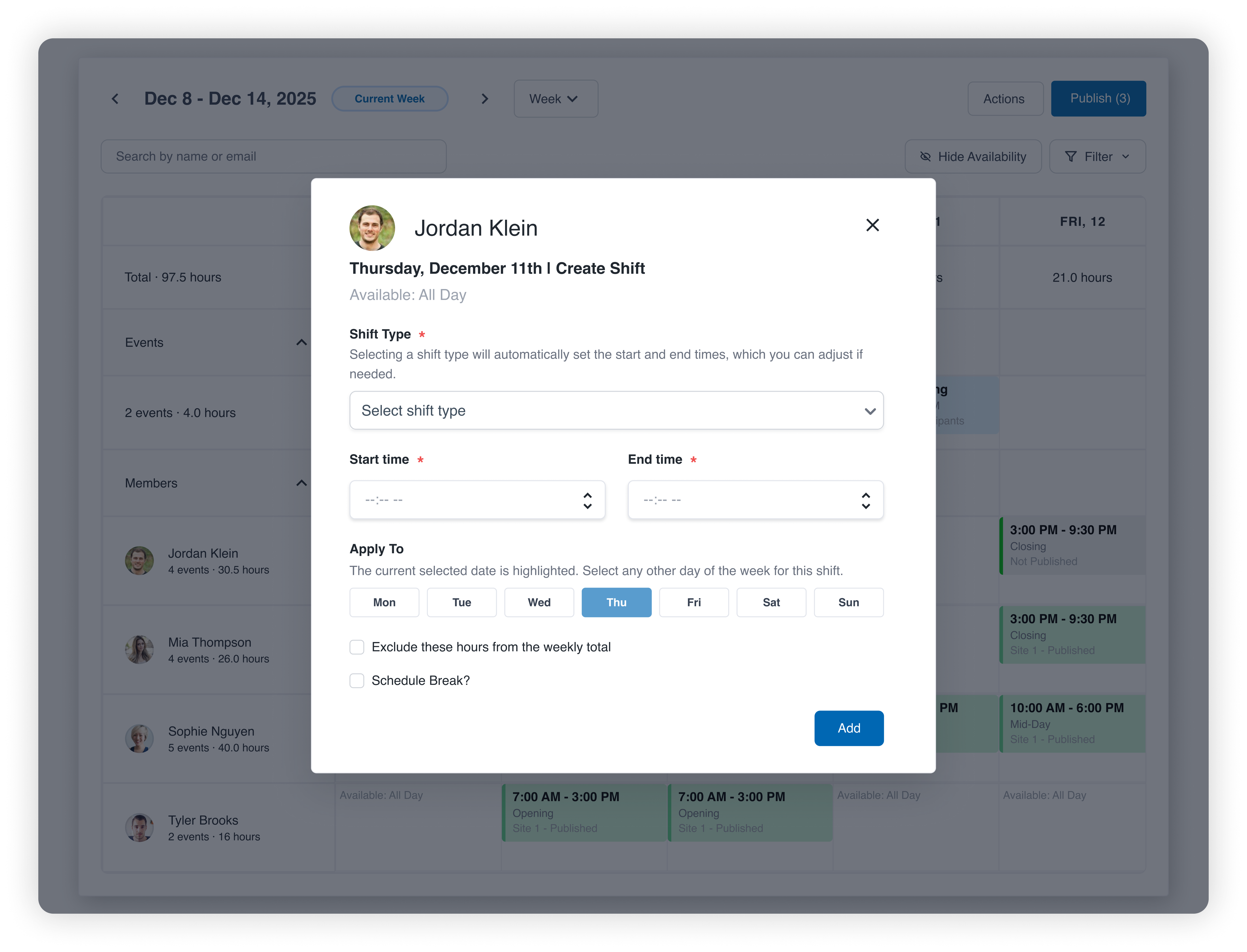
Task: Click the stepper arrows on the Start time field
Action: tap(587, 500)
